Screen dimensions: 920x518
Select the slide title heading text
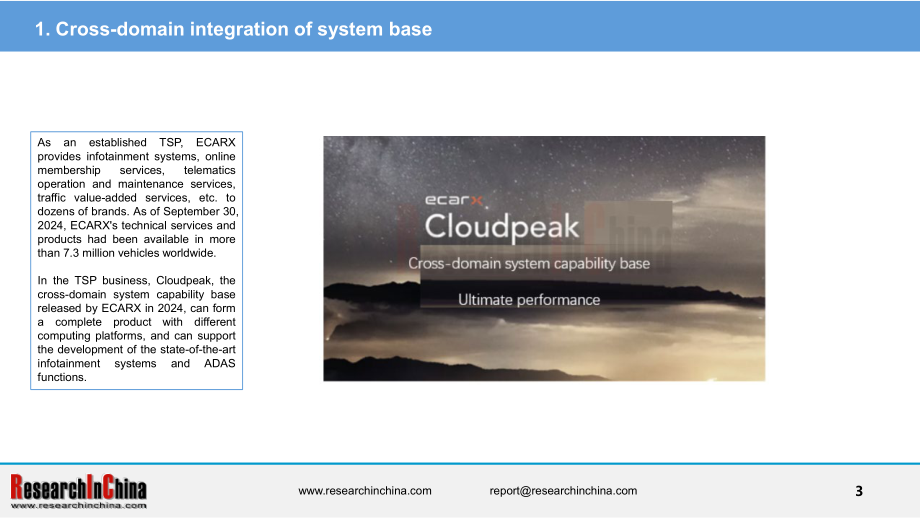pyautogui.click(x=233, y=29)
